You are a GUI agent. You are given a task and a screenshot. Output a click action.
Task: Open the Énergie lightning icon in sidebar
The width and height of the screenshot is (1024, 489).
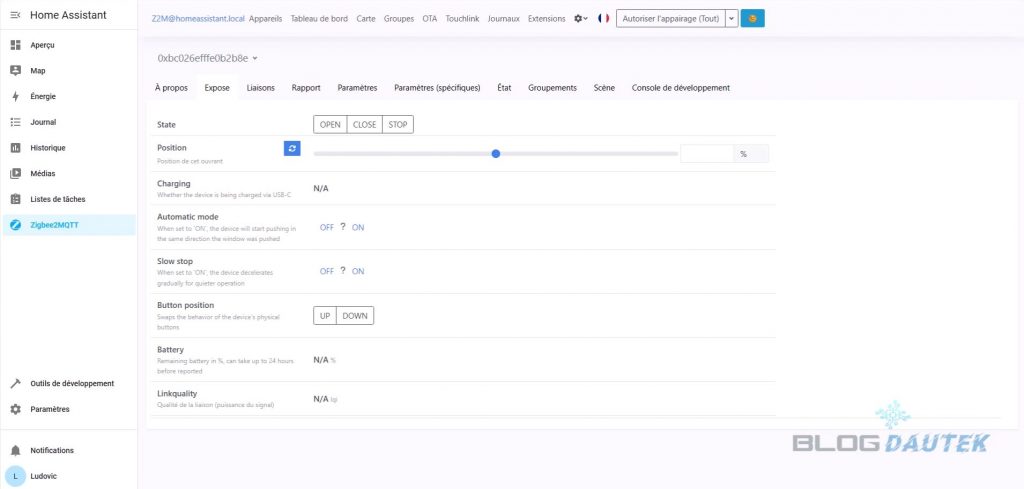pos(15,97)
